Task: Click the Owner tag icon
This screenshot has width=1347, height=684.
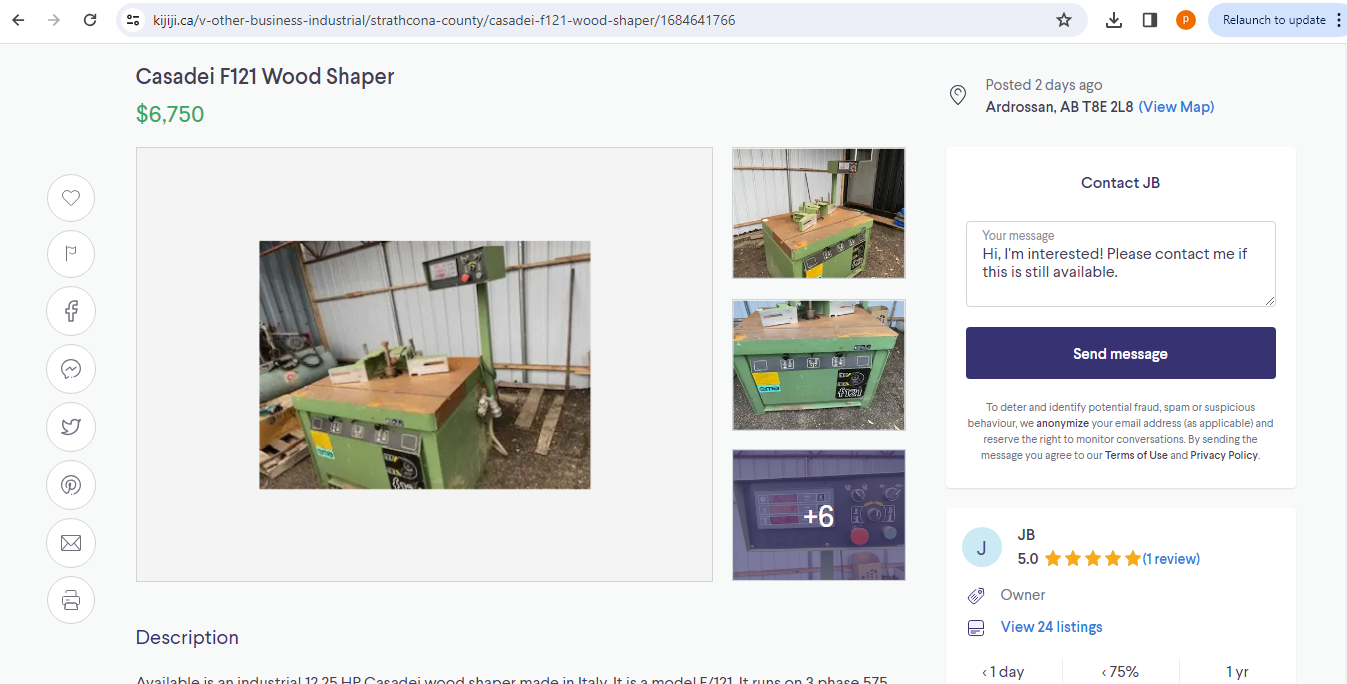Action: (x=976, y=595)
